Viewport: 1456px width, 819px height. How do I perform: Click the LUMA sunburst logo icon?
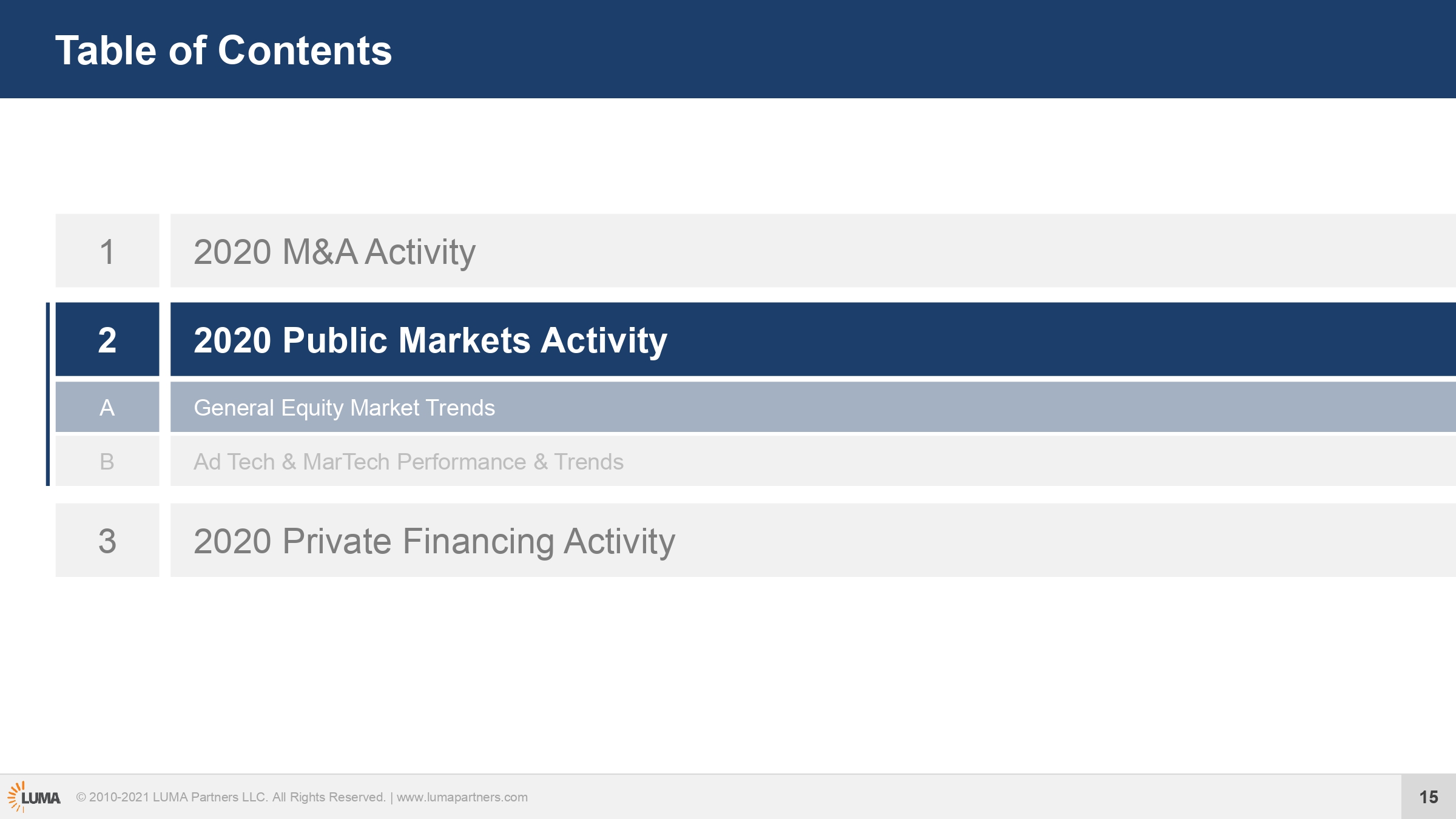[x=15, y=797]
